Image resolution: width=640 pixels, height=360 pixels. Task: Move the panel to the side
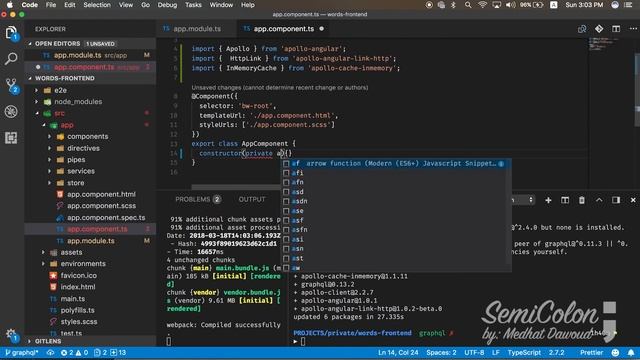click(616, 200)
